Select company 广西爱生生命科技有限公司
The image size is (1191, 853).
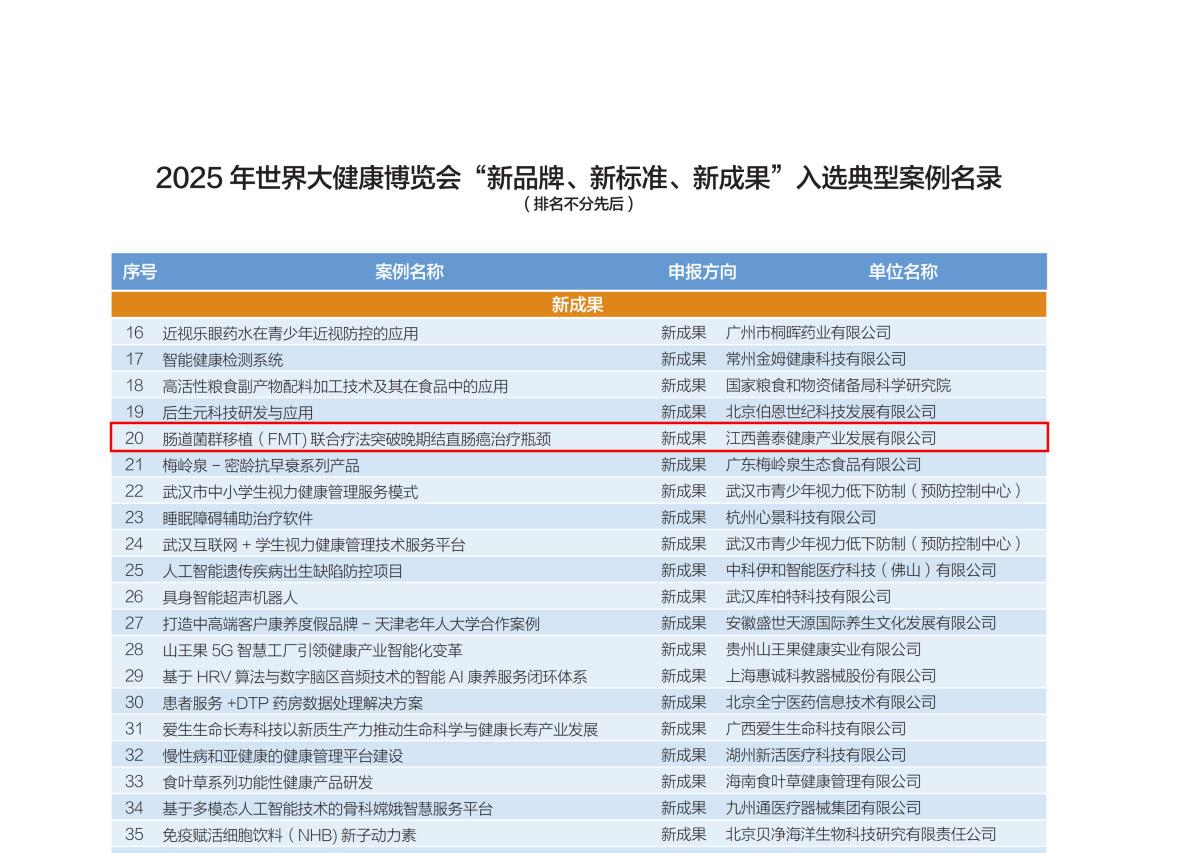click(816, 729)
